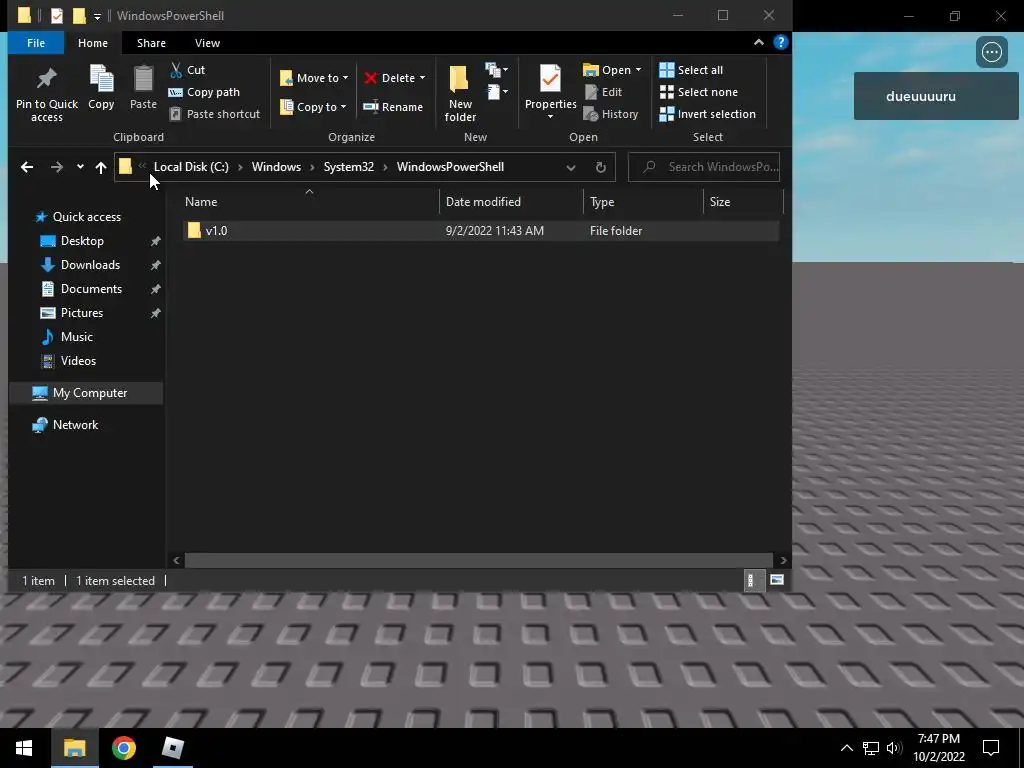The image size is (1024, 768).
Task: Switch to the View ribbon tab
Action: (x=207, y=43)
